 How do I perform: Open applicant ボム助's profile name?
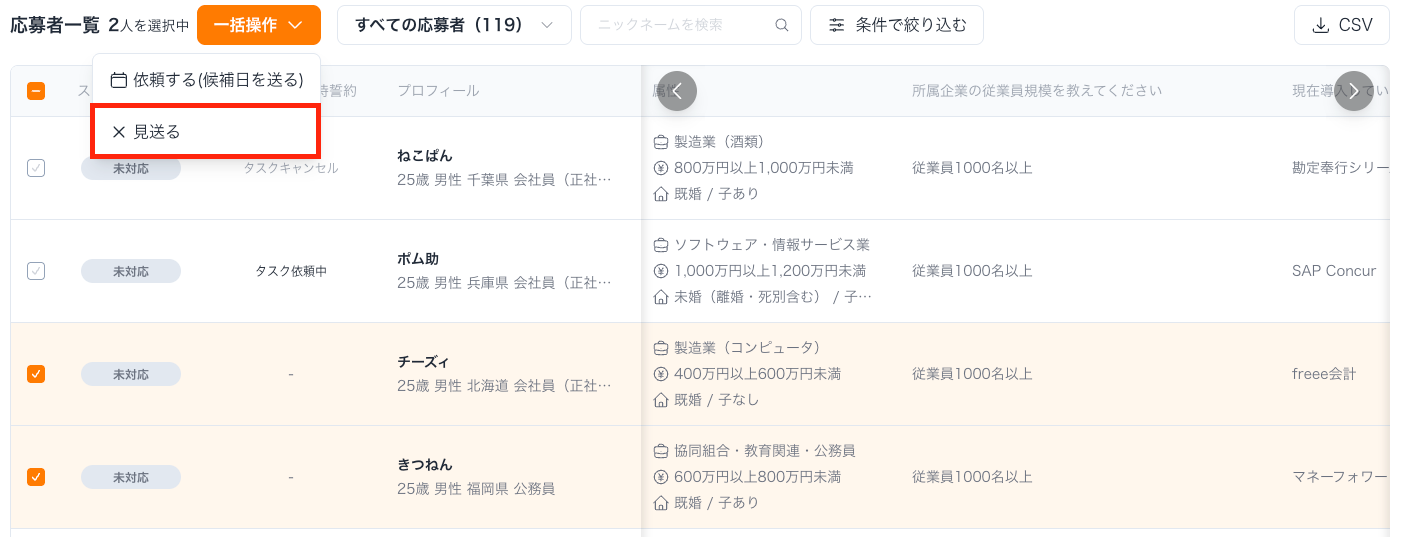pos(418,259)
